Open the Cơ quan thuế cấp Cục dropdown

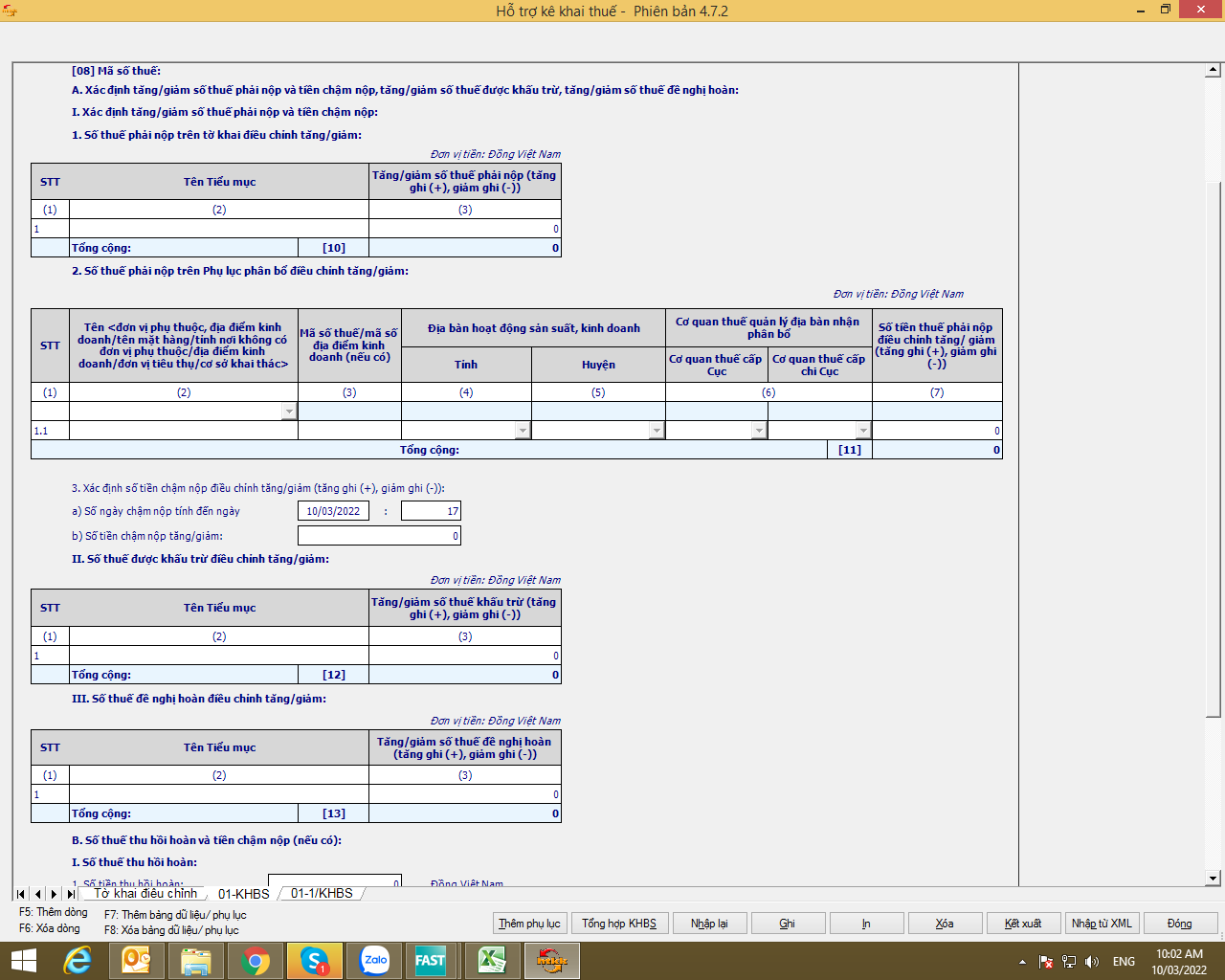click(x=759, y=431)
